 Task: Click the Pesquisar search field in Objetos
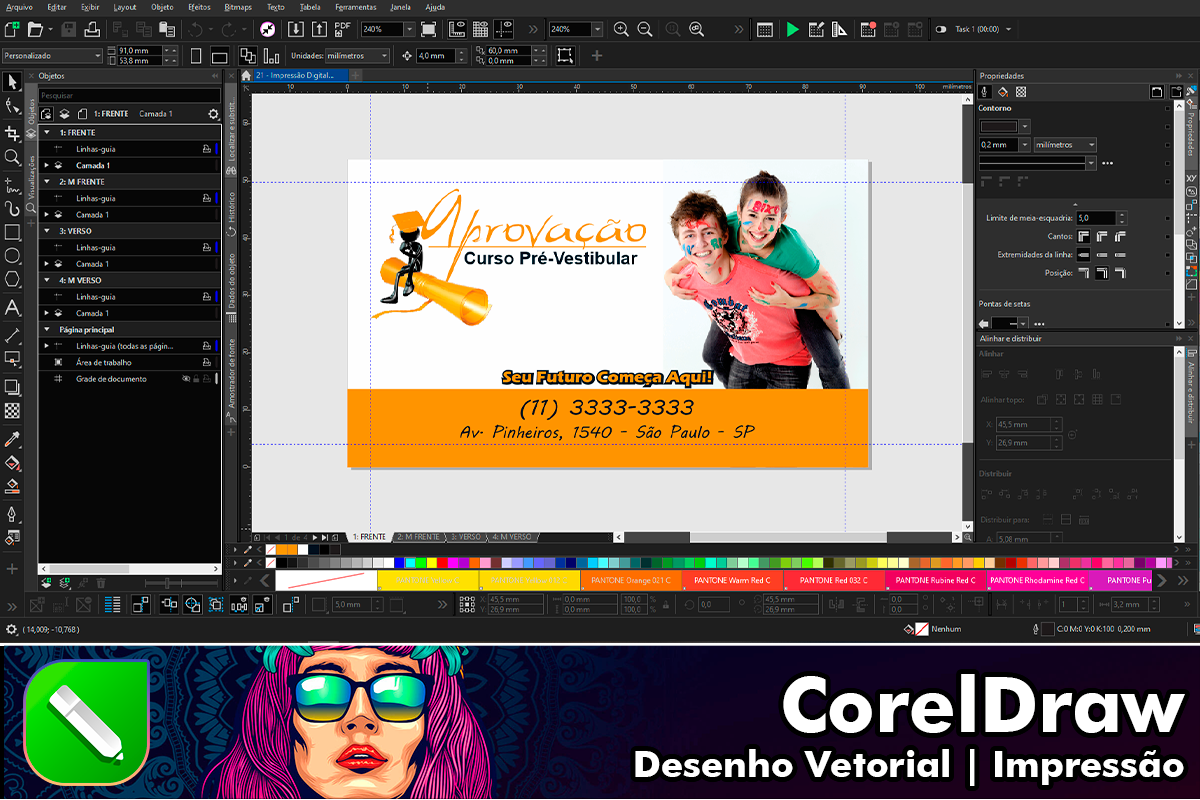(129, 96)
